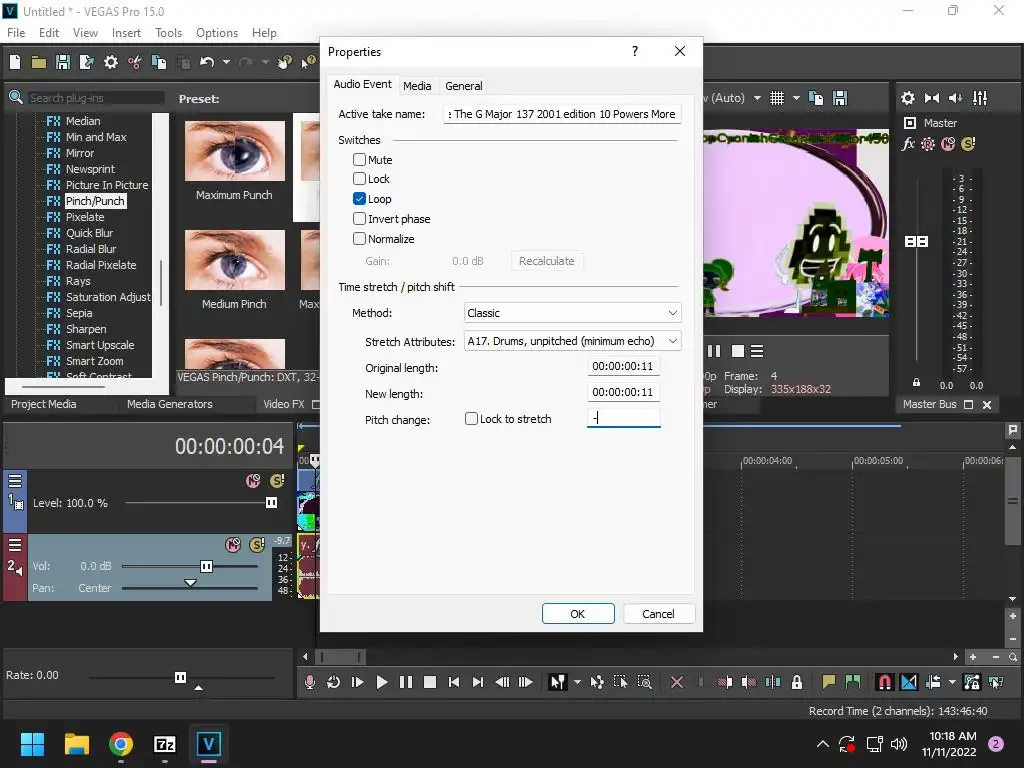This screenshot has height=768, width=1024.
Task: Toggle Master bus Solo icon
Action: point(968,144)
